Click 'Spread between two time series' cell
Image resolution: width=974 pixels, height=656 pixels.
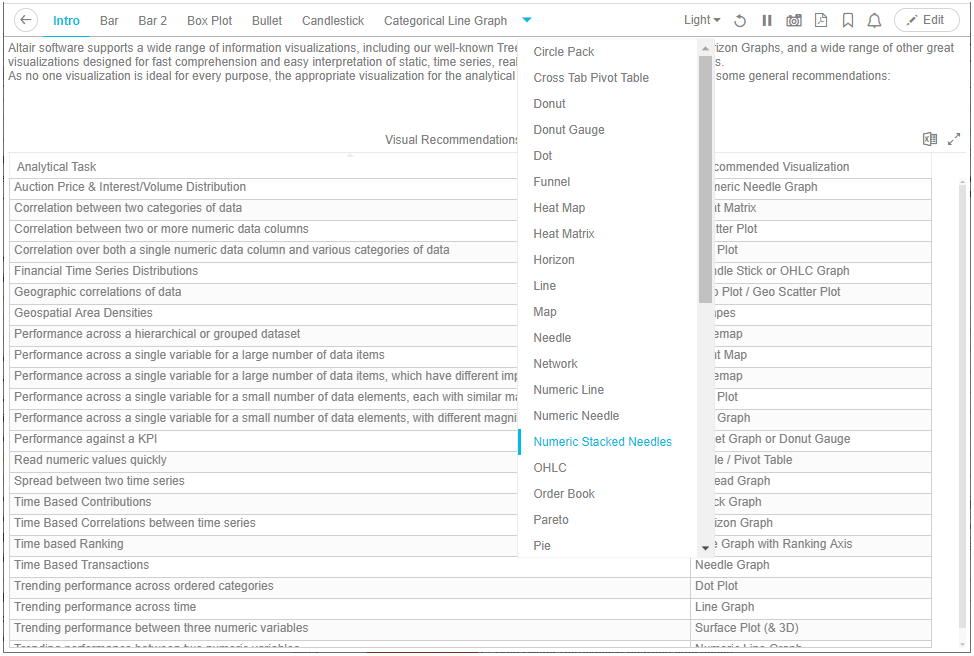(264, 481)
